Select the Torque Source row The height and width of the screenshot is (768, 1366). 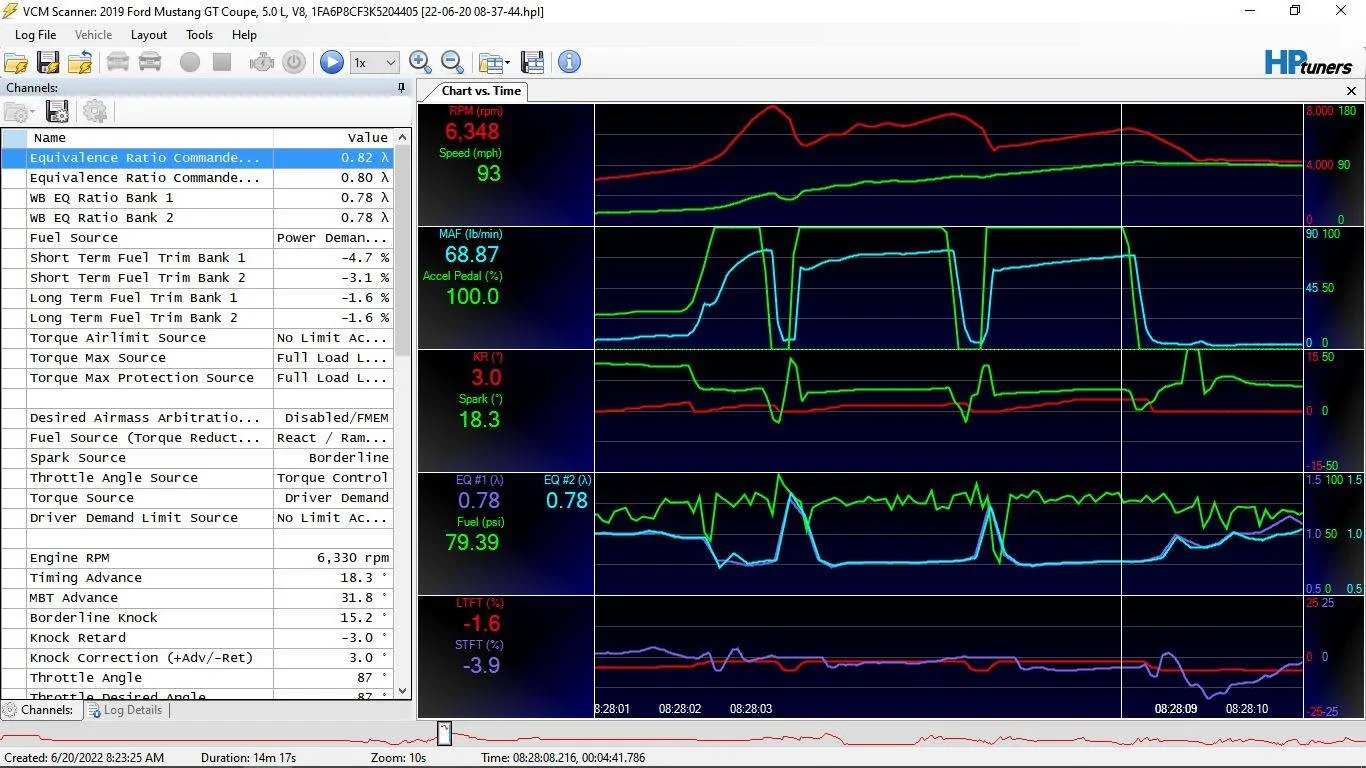point(197,498)
